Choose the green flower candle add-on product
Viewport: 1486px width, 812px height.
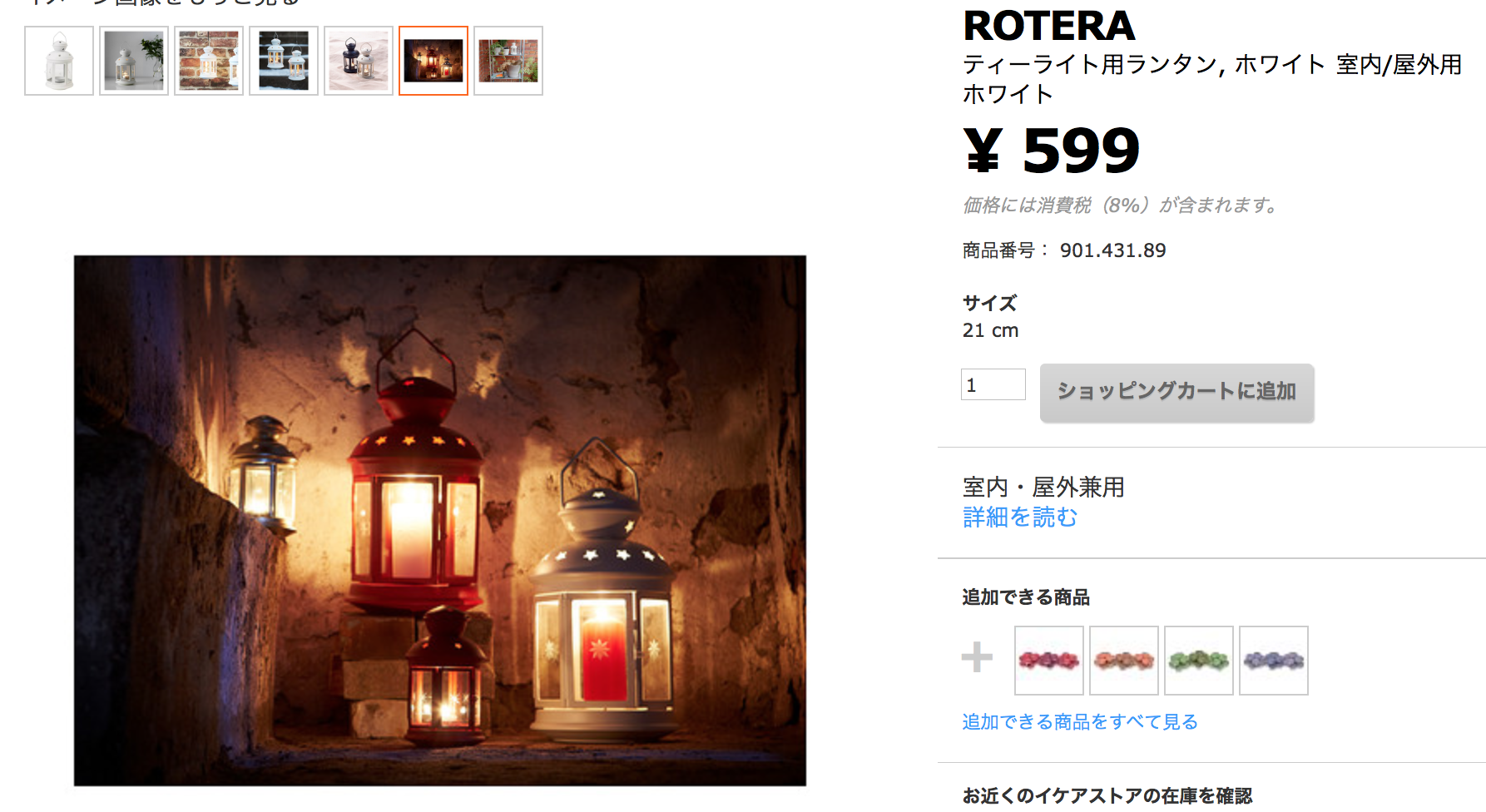pyautogui.click(x=1199, y=661)
